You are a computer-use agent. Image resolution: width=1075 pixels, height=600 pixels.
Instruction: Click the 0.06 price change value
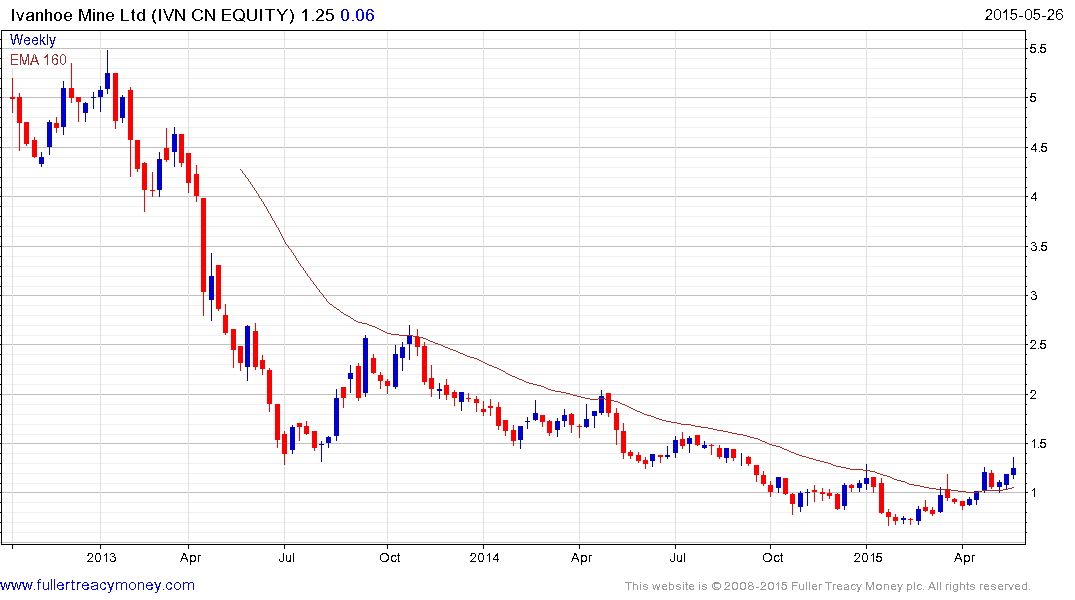(x=357, y=15)
